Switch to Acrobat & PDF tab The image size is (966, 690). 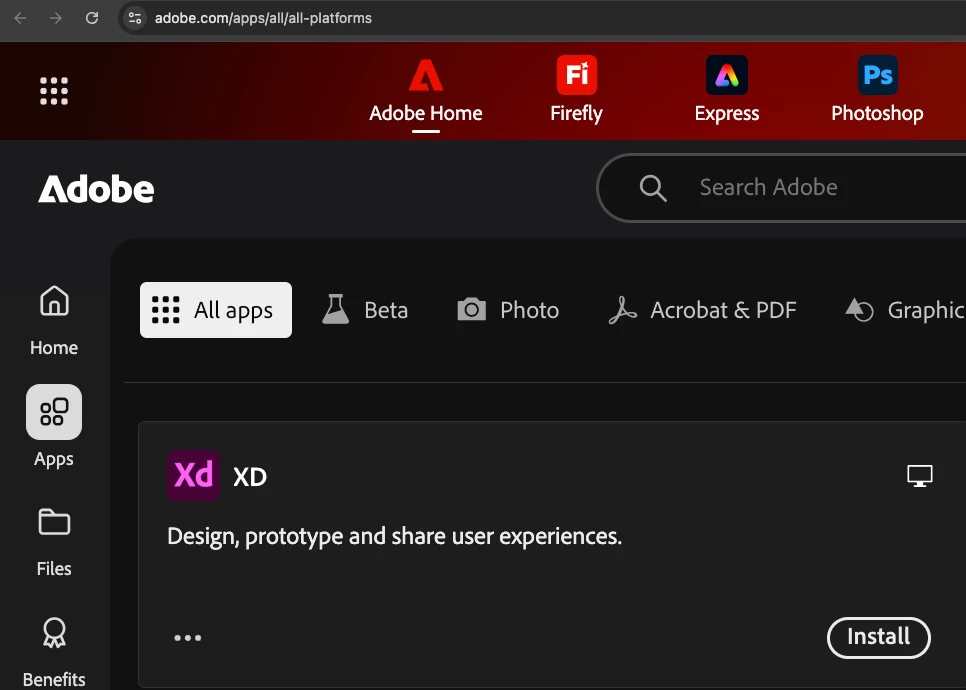[703, 310]
